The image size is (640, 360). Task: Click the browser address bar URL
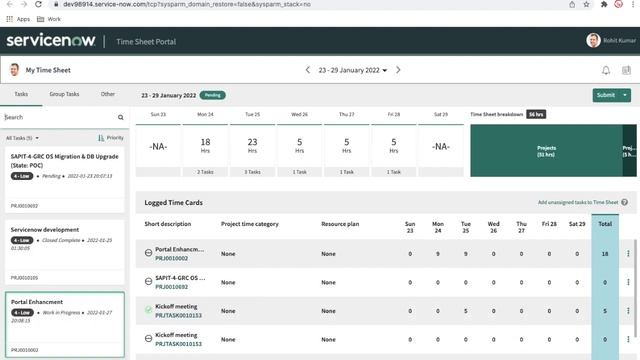pyautogui.click(x=187, y=4)
